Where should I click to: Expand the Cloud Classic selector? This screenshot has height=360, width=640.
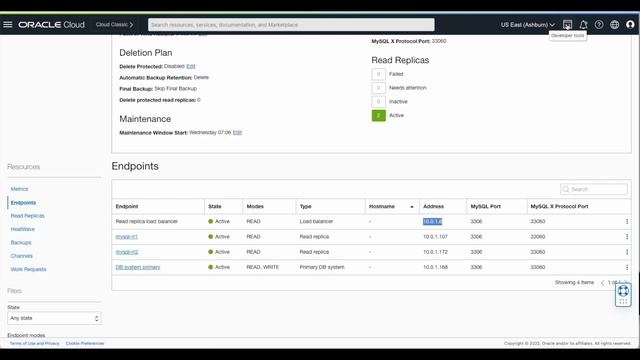(114, 24)
